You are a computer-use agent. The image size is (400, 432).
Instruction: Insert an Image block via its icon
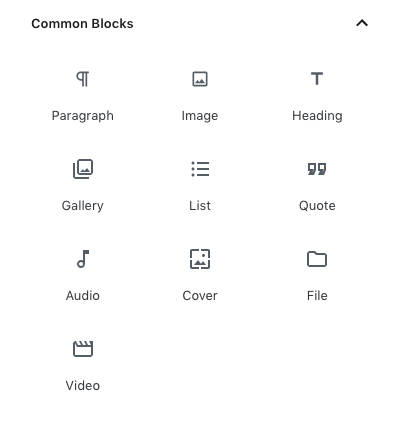point(200,79)
